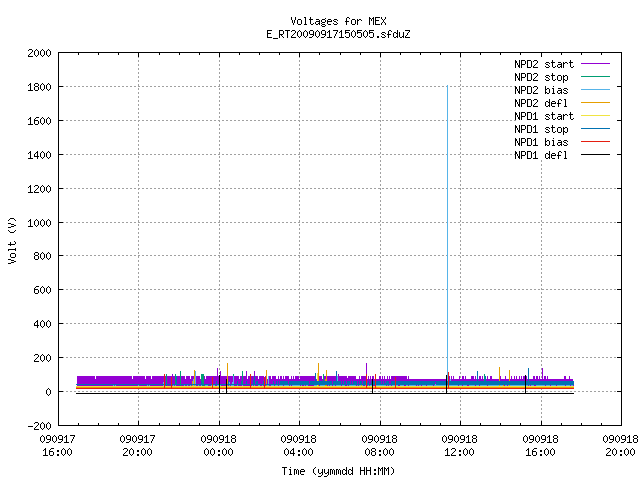Click the 'Volt (V)' y-axis label
Viewport: 640px width, 480px height.
[x=12, y=240]
